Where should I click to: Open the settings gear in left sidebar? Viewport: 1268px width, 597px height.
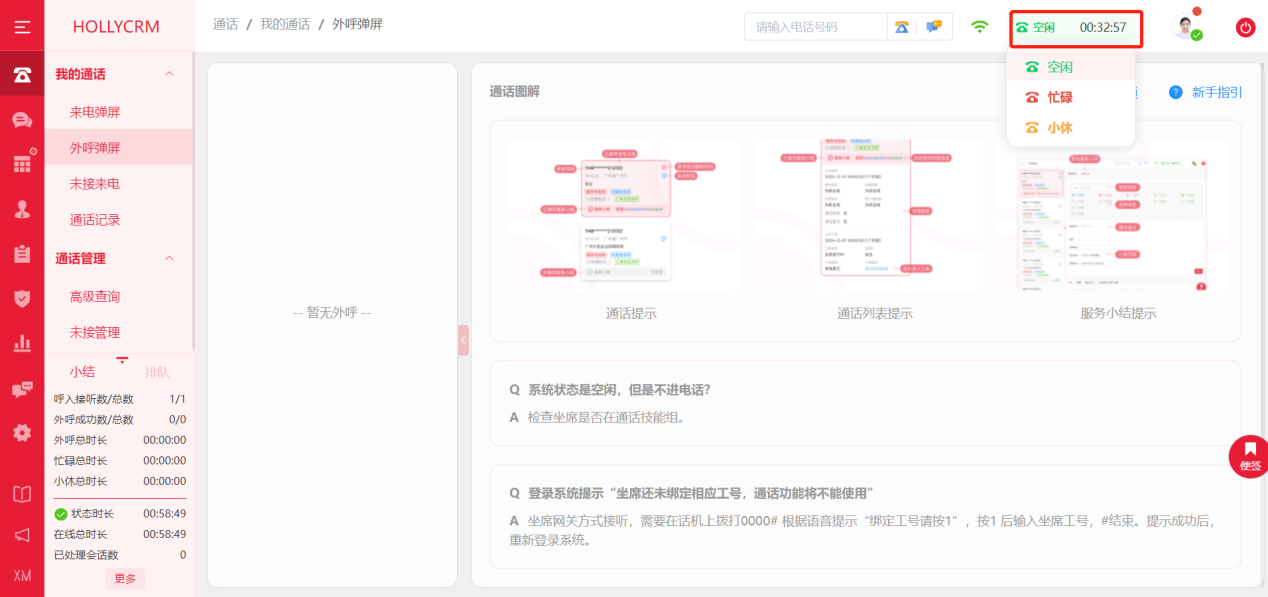pyautogui.click(x=22, y=433)
